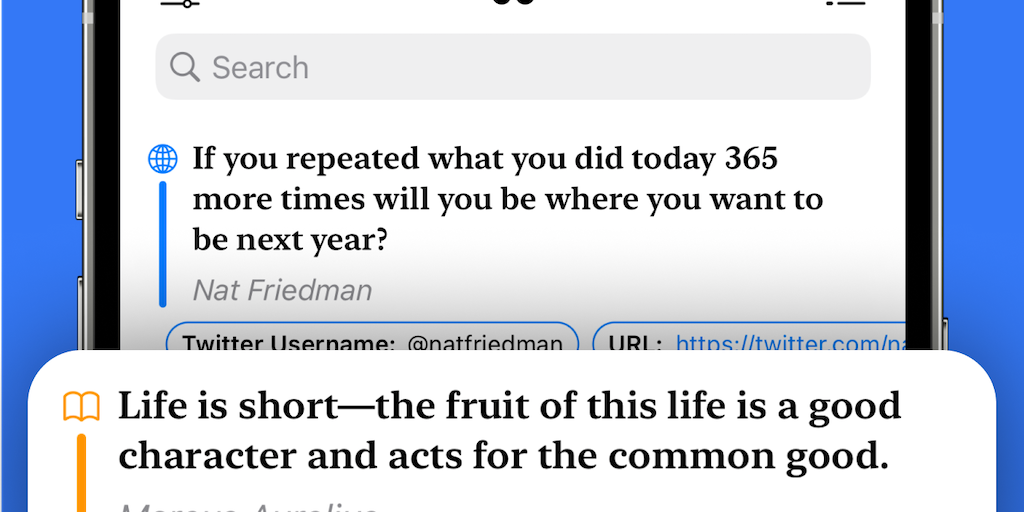Tap the list view icon at top right
The width and height of the screenshot is (1024, 512).
point(845,3)
